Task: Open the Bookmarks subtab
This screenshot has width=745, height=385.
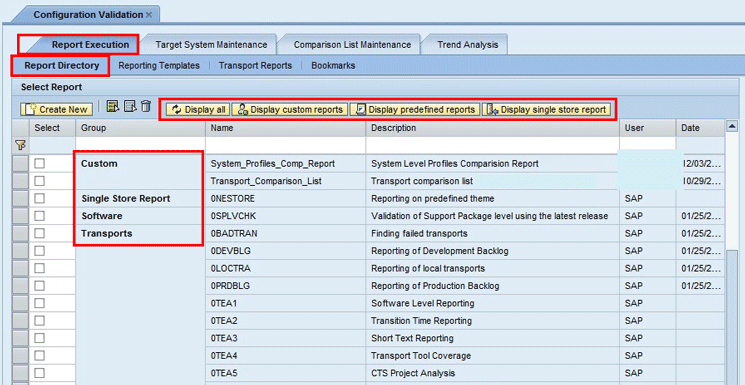Action: click(x=333, y=66)
